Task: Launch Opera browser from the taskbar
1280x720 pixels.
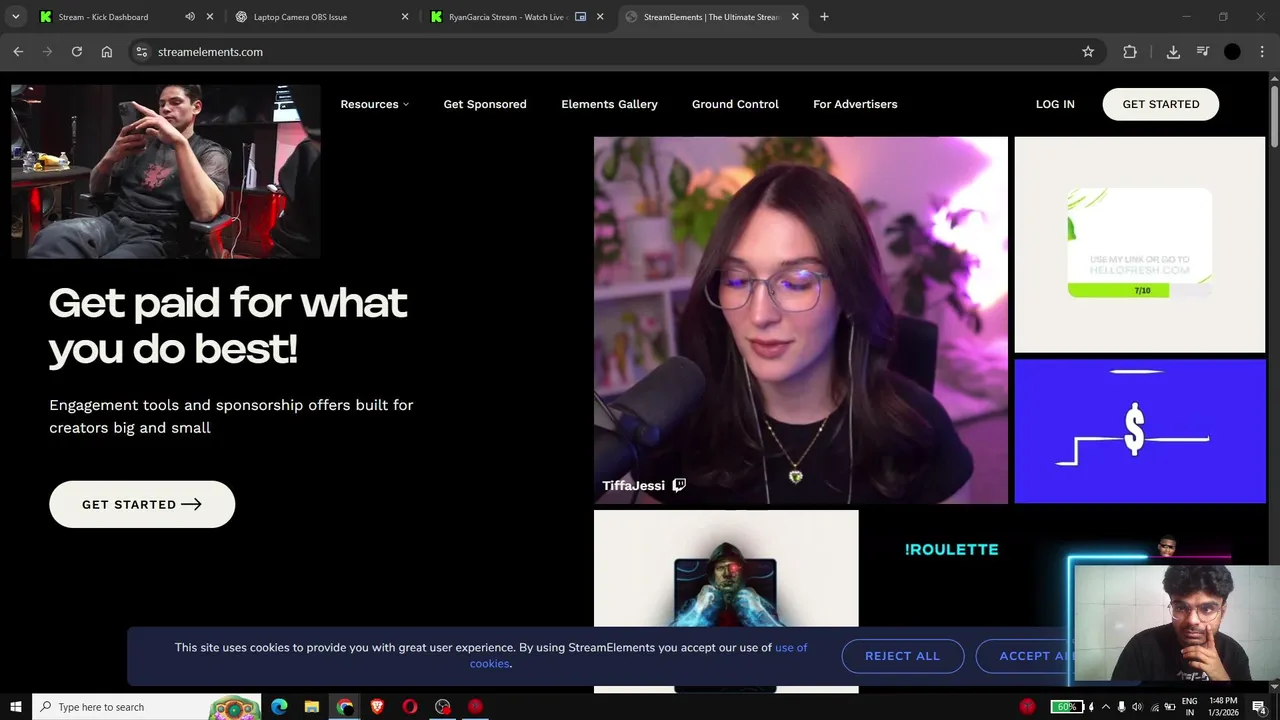Action: 410,707
